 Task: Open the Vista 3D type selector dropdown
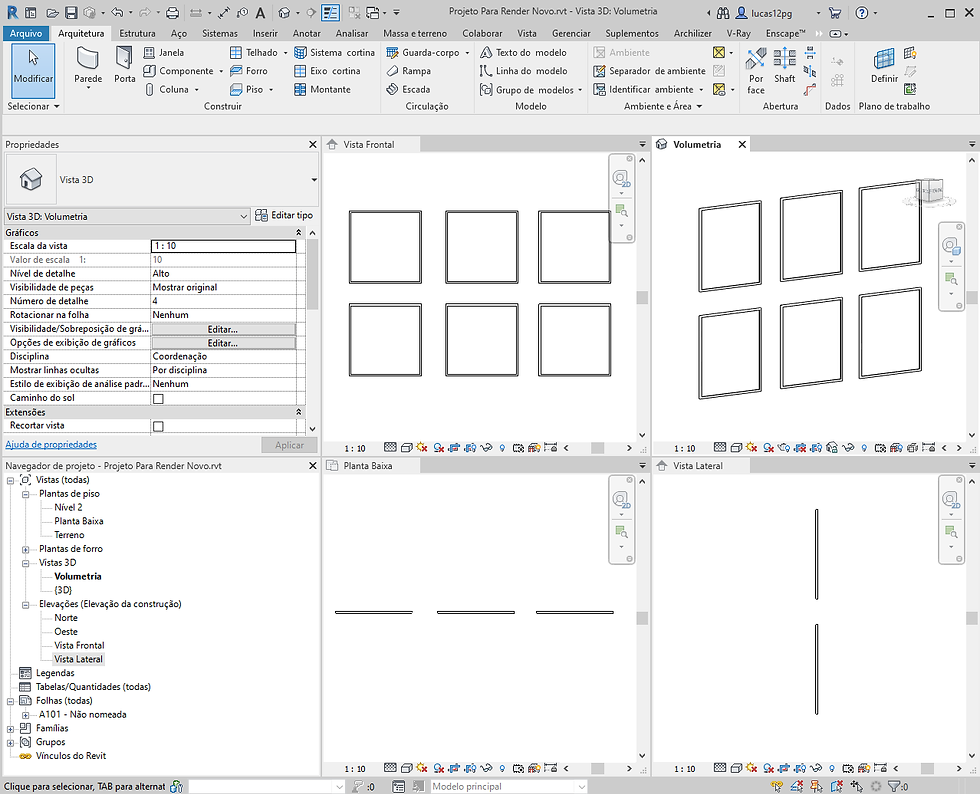point(314,179)
